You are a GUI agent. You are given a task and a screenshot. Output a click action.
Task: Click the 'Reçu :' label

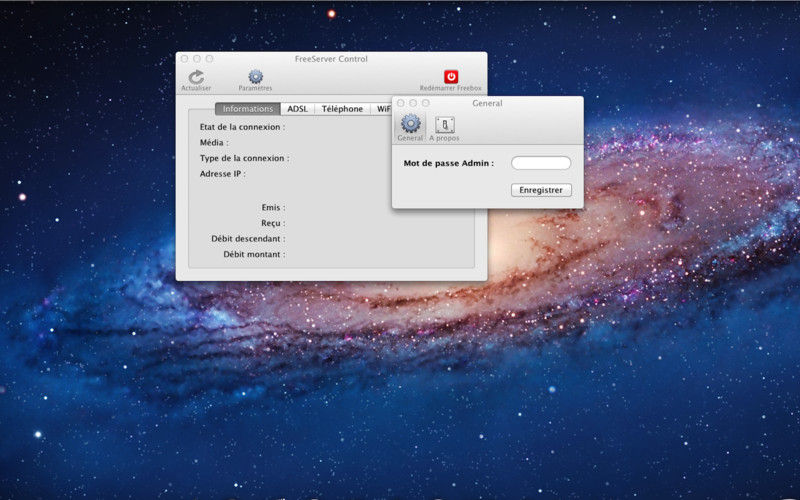(273, 223)
